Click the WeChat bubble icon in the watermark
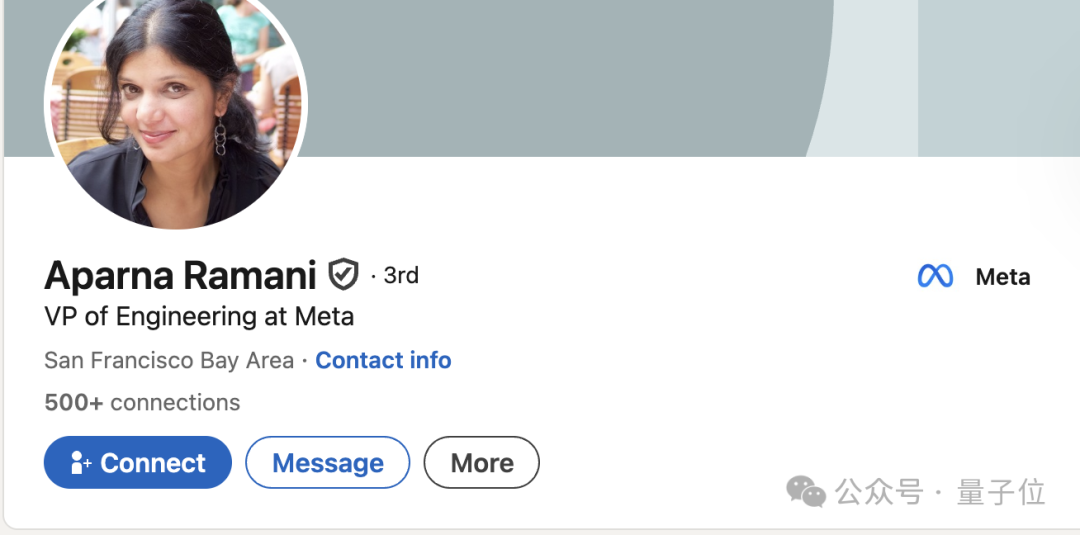Image resolution: width=1080 pixels, height=535 pixels. pyautogui.click(x=806, y=492)
